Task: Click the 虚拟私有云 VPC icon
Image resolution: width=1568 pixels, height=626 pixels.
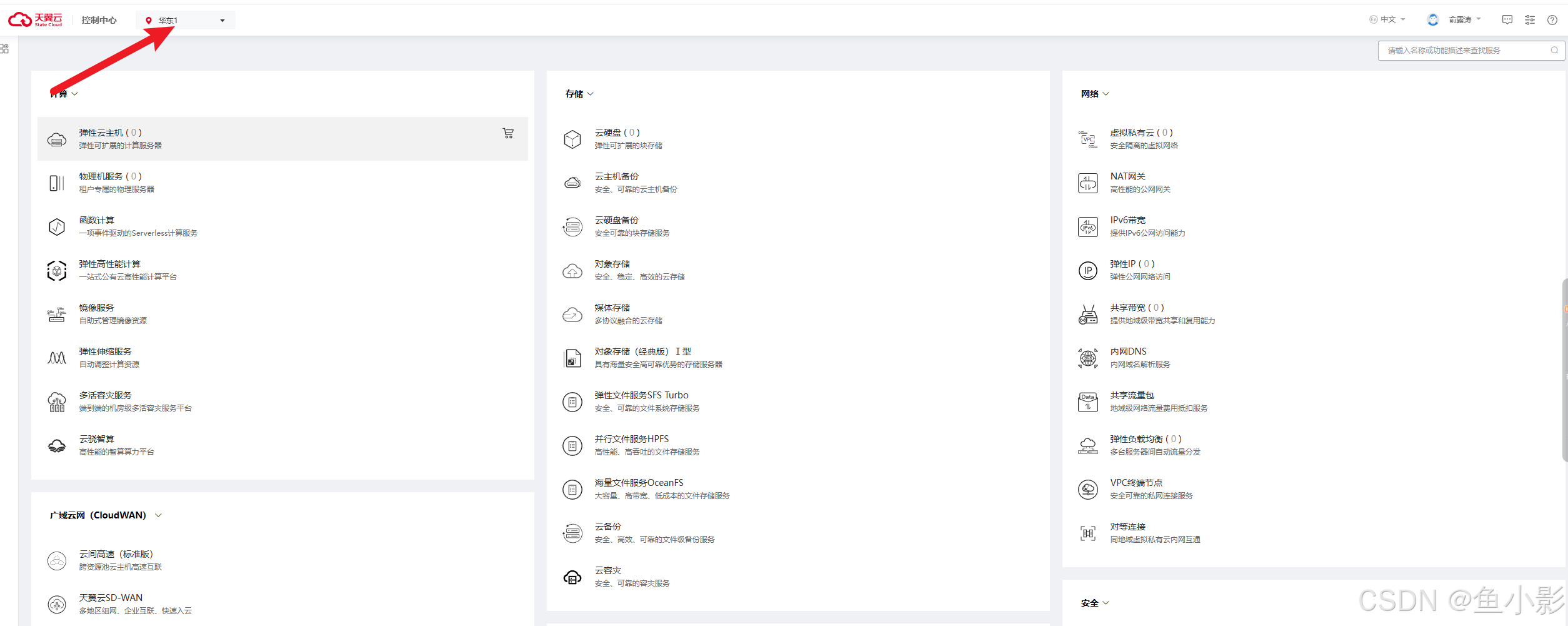Action: (x=1088, y=139)
